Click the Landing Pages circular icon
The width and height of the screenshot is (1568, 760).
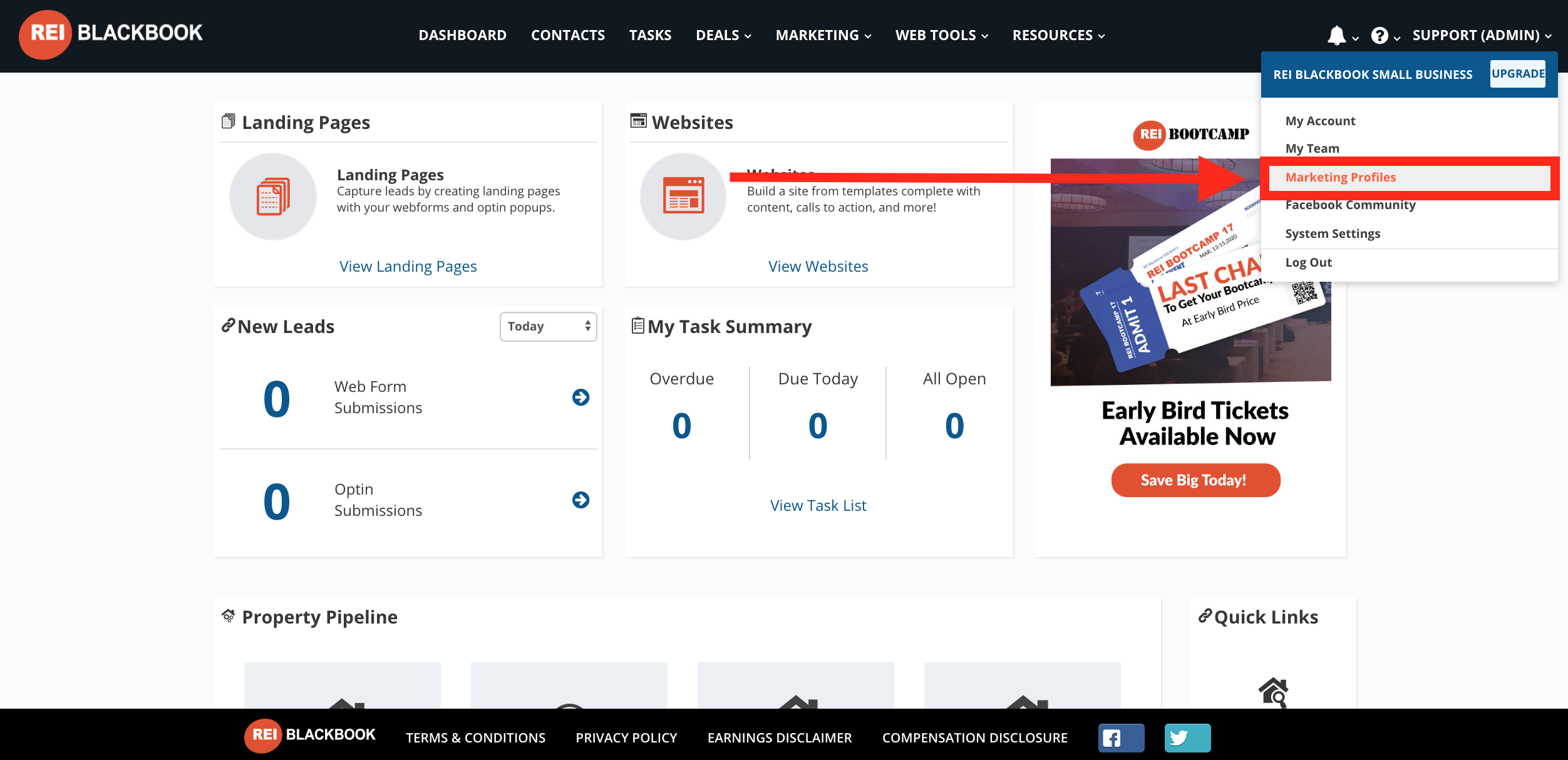pos(273,197)
